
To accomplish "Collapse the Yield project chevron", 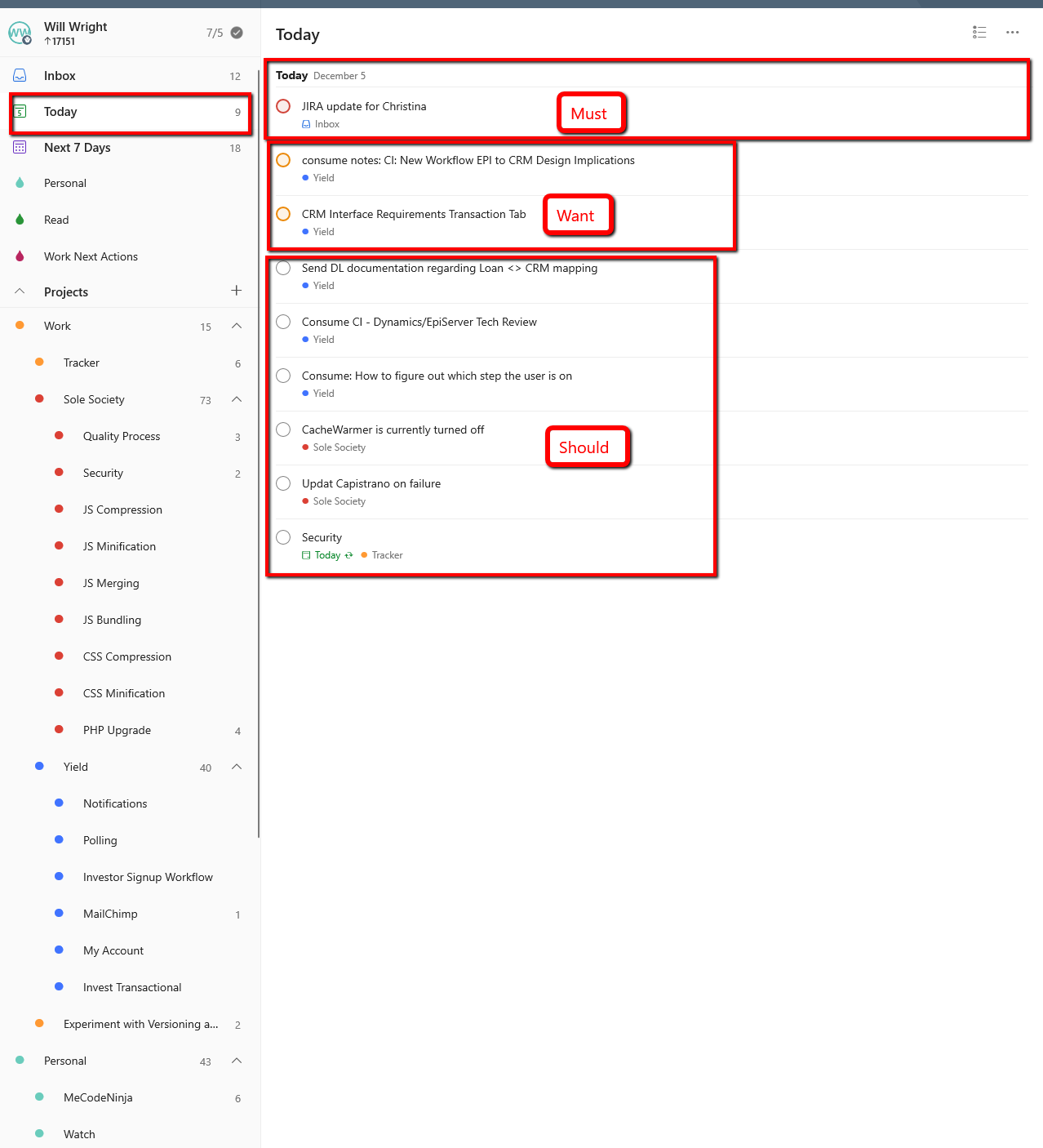I will (x=237, y=767).
